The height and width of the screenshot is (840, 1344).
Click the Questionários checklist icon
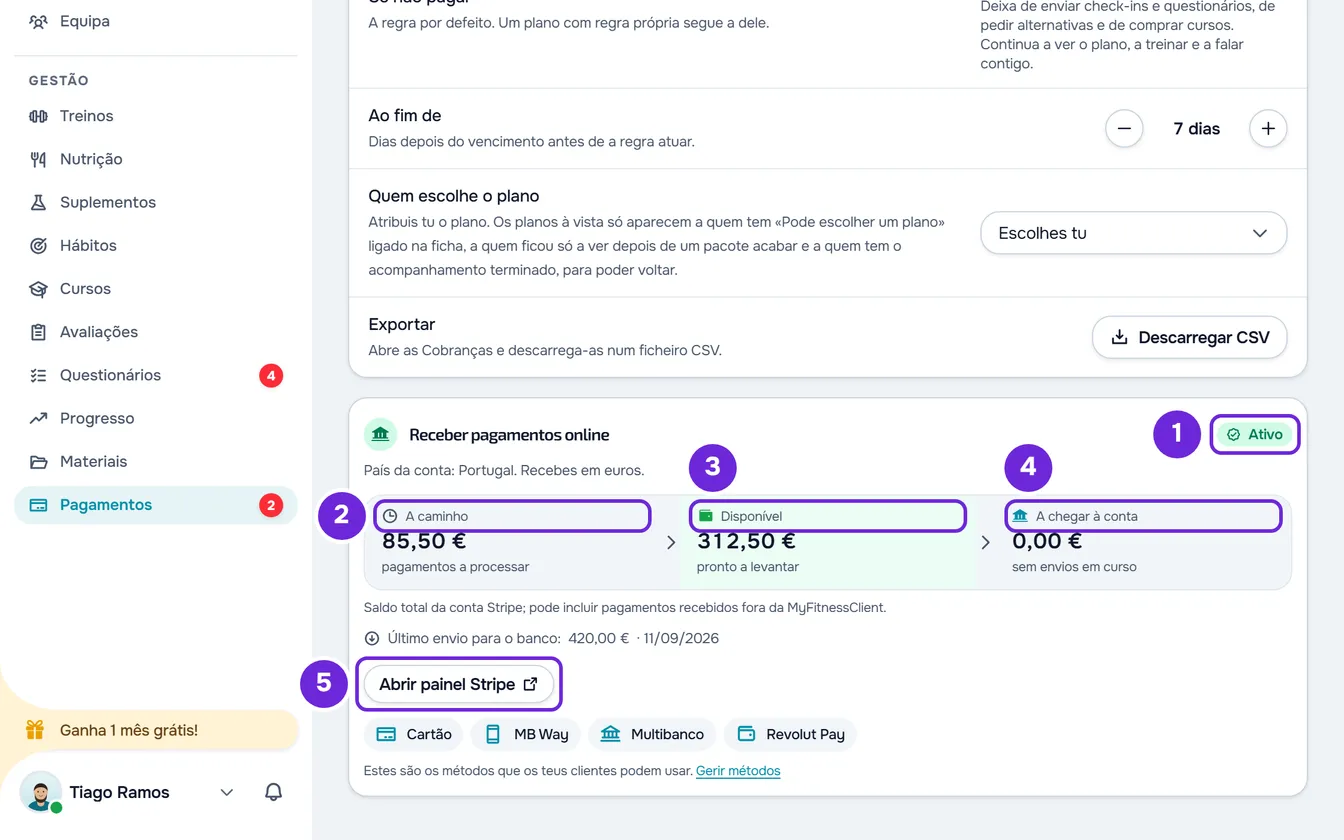[38, 375]
